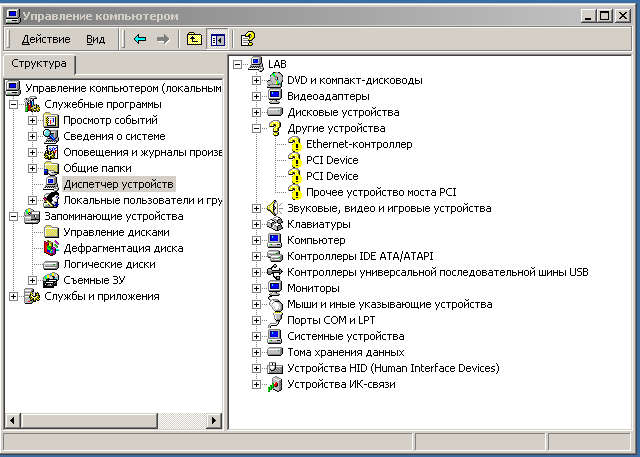
Task: Click the Прочее устройство моста PCI icon
Action: (294, 192)
